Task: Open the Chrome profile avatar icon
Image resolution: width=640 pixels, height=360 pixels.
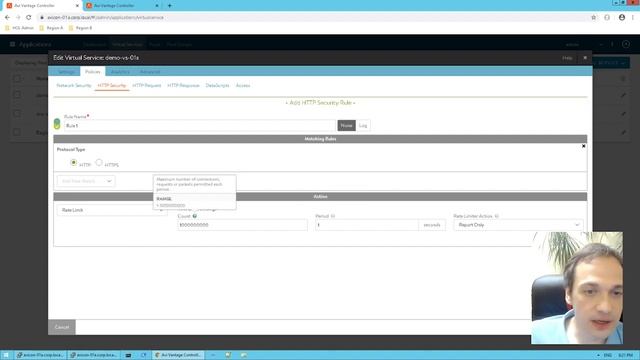Action: [x=622, y=18]
